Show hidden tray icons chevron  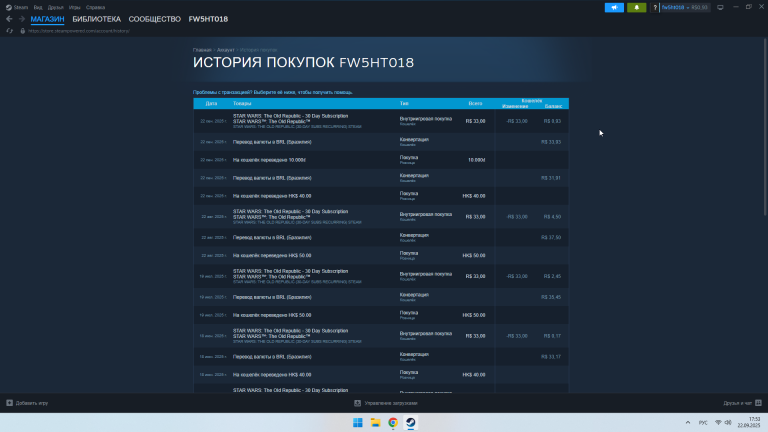[688, 423]
